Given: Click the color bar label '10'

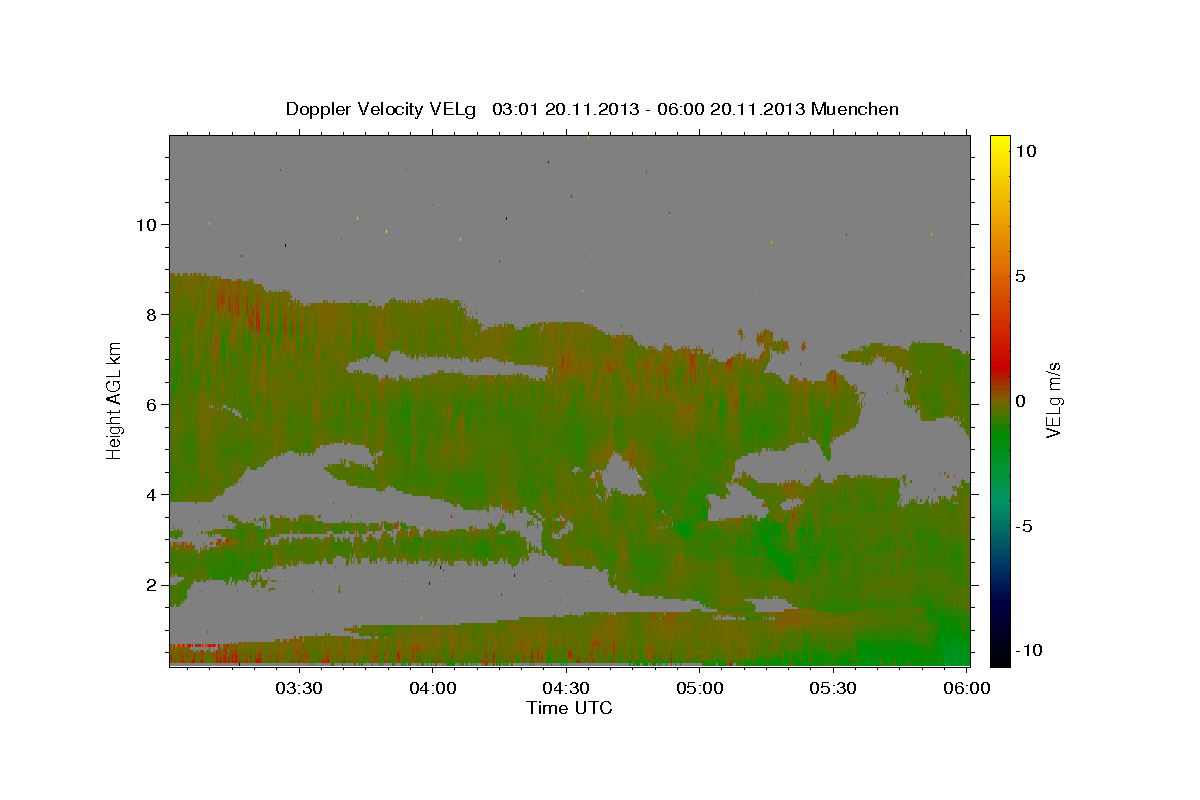Looking at the screenshot, I should (1026, 151).
